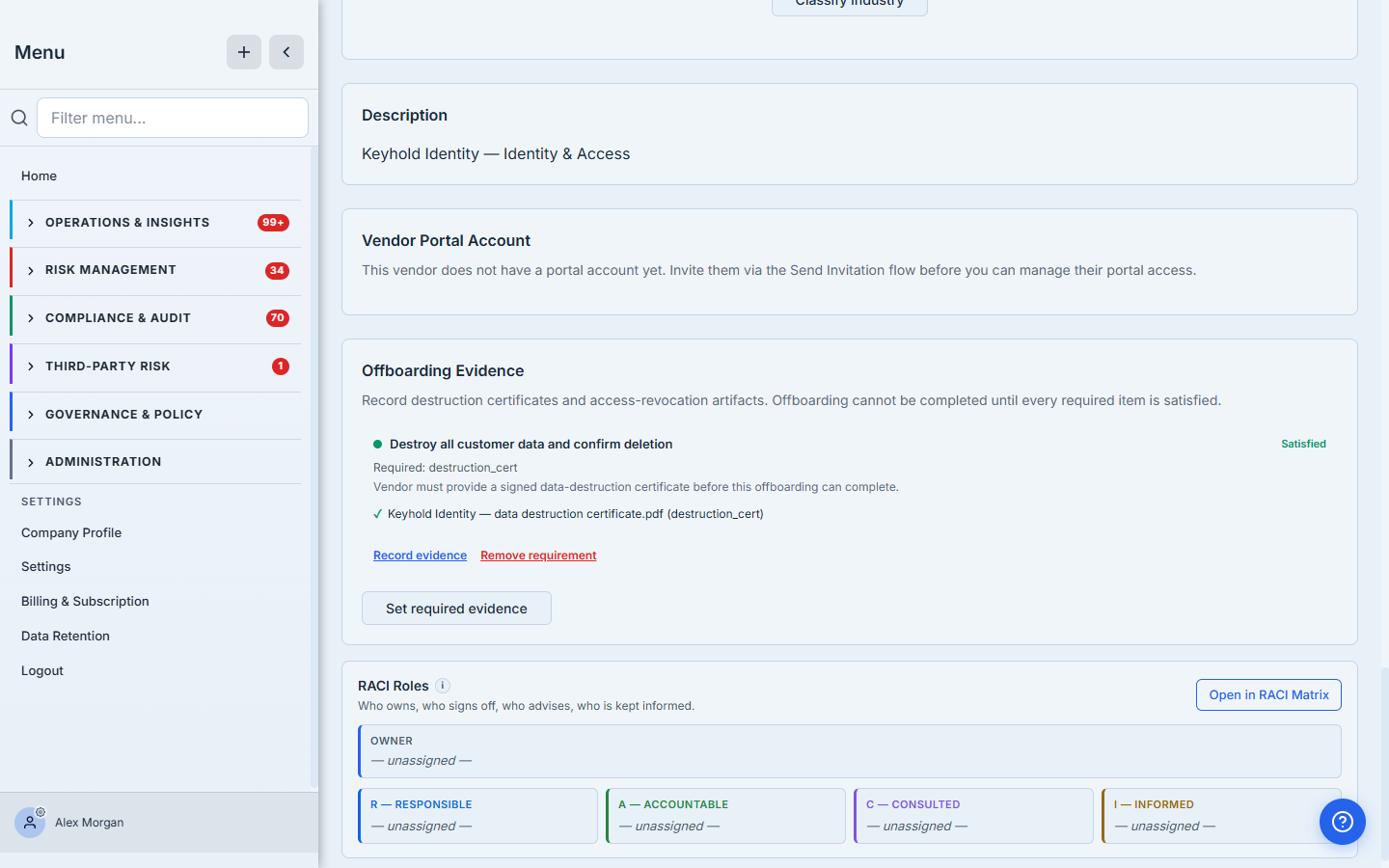Focus the Filter menu input field
Image resolution: width=1389 pixels, height=868 pixels.
173,118
